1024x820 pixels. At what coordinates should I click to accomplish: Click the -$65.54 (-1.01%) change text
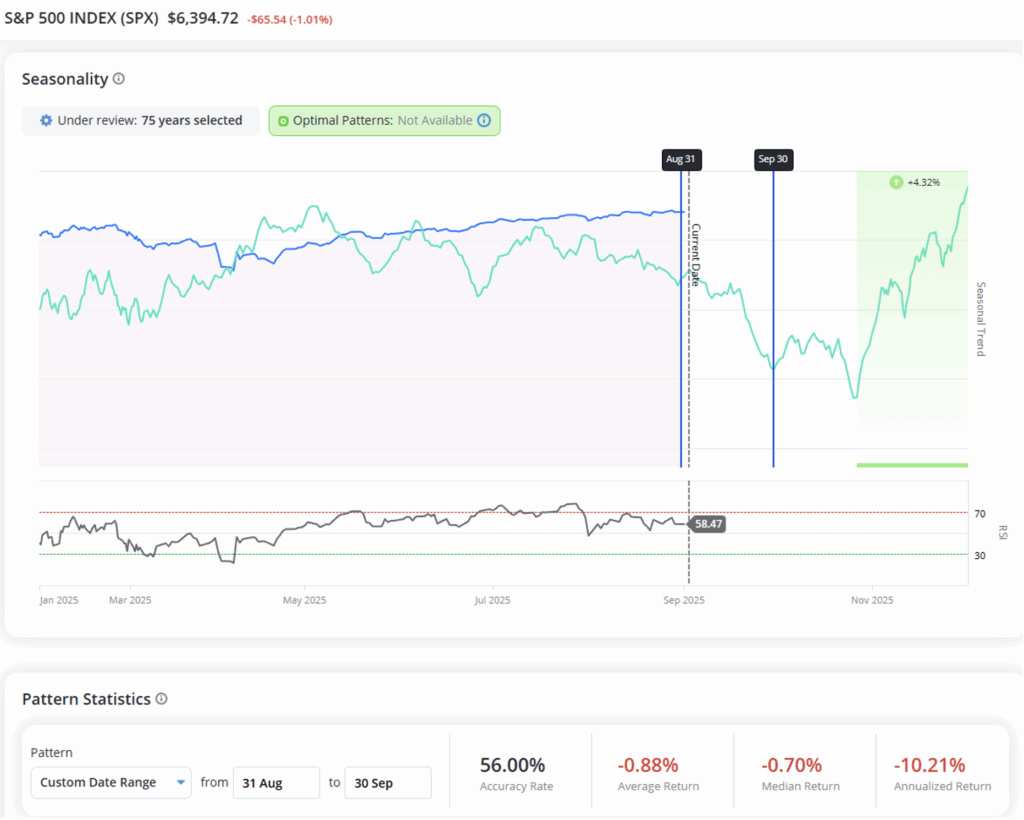(290, 20)
